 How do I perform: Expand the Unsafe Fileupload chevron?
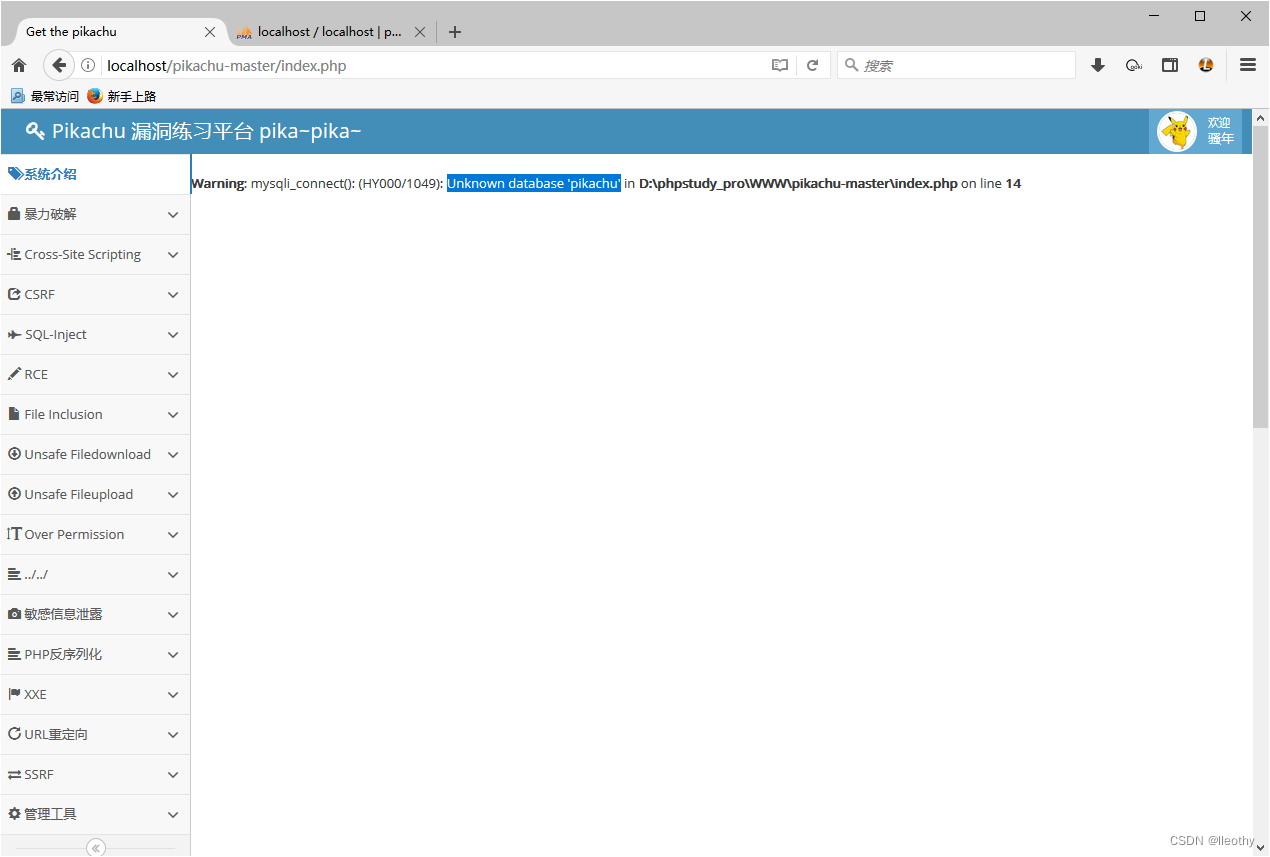click(173, 495)
